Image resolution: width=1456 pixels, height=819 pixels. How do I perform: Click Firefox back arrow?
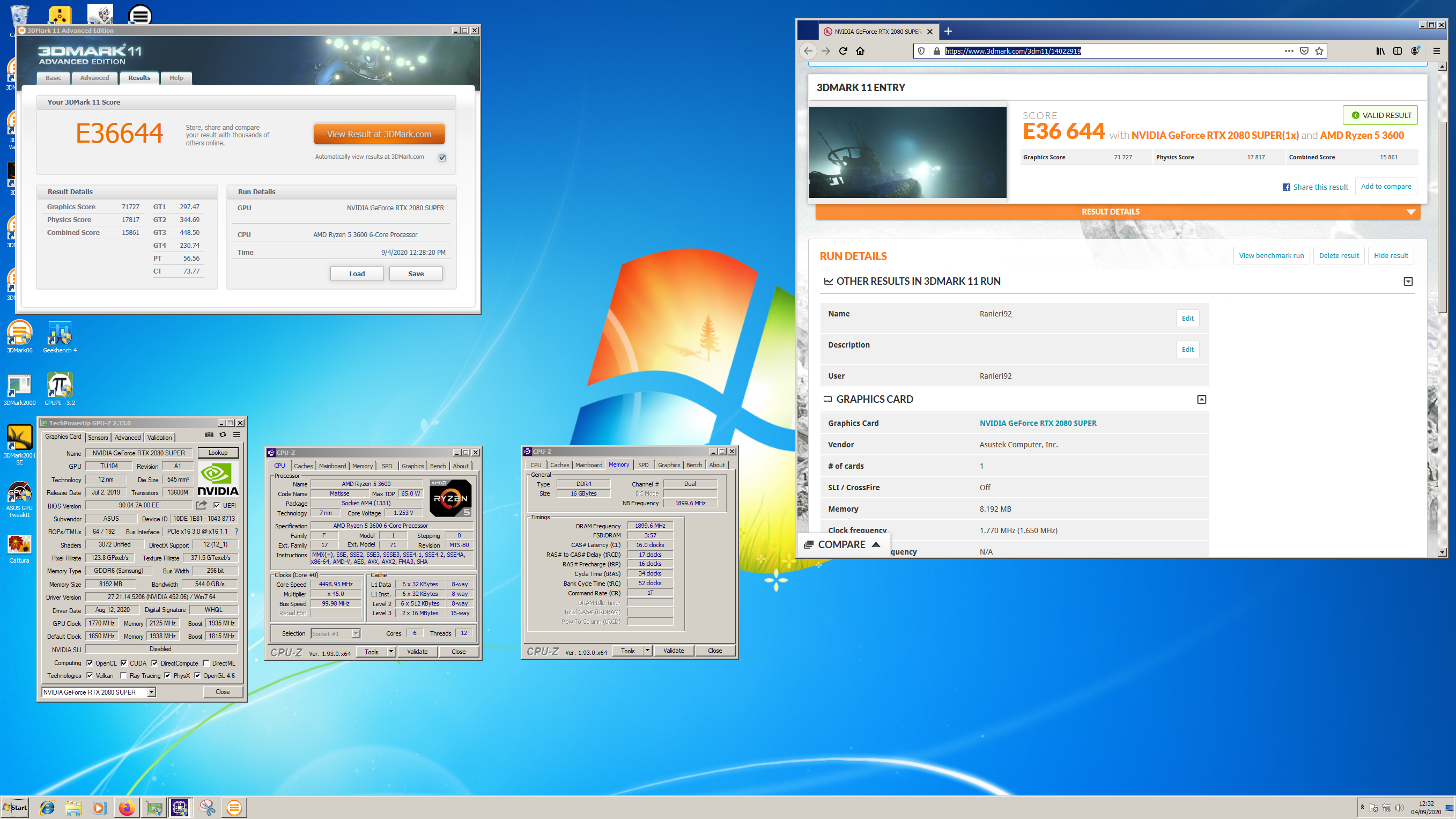click(808, 51)
